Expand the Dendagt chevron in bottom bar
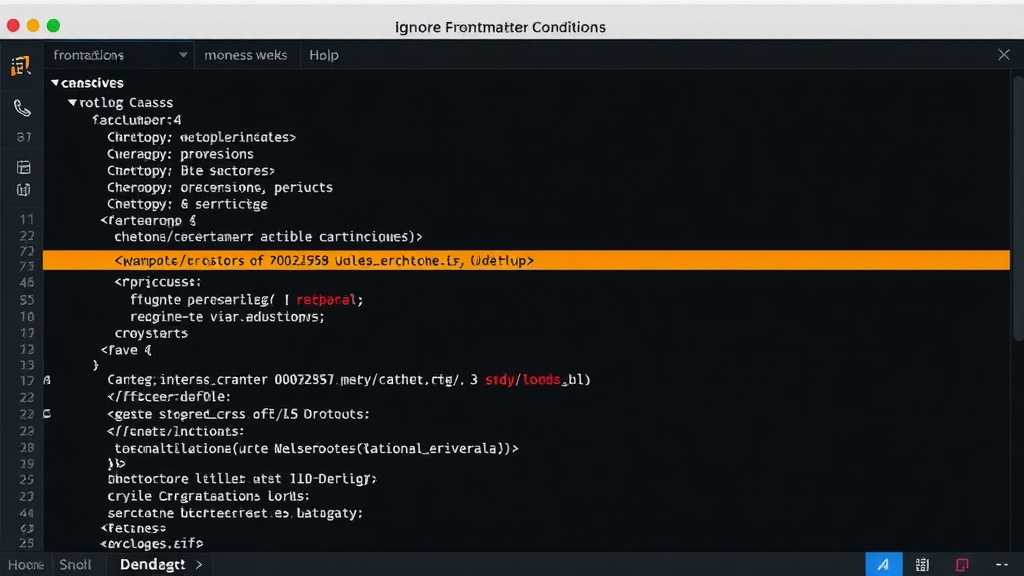The width and height of the screenshot is (1024, 576). (x=199, y=565)
